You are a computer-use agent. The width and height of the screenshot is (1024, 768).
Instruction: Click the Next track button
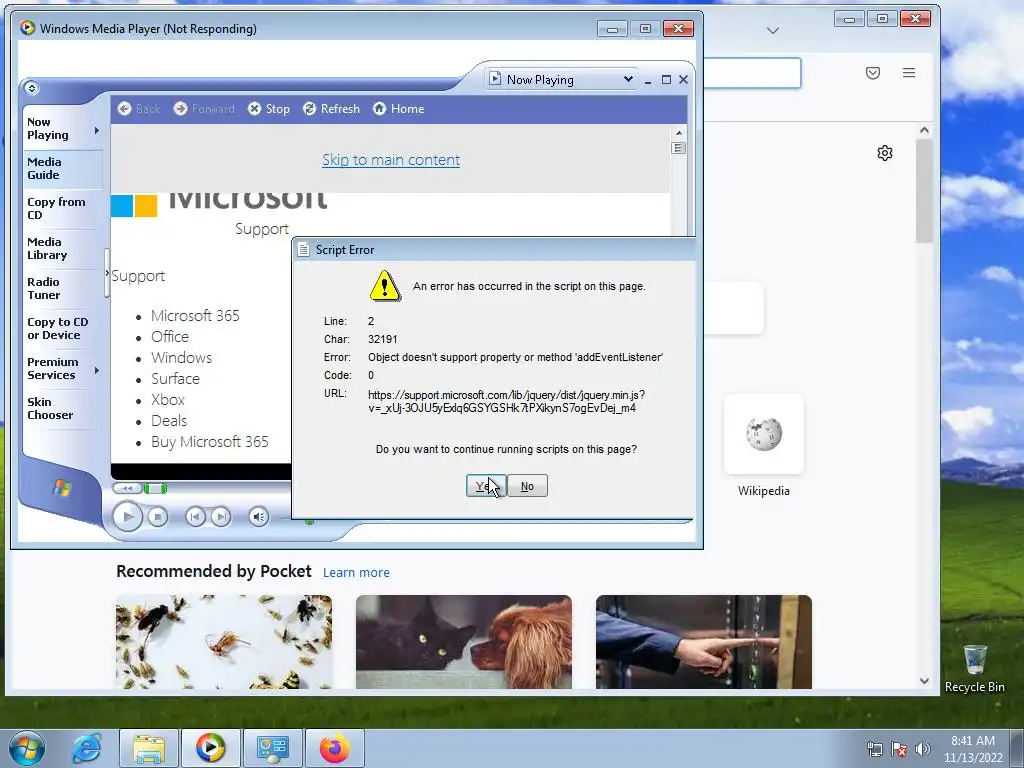[x=221, y=517]
